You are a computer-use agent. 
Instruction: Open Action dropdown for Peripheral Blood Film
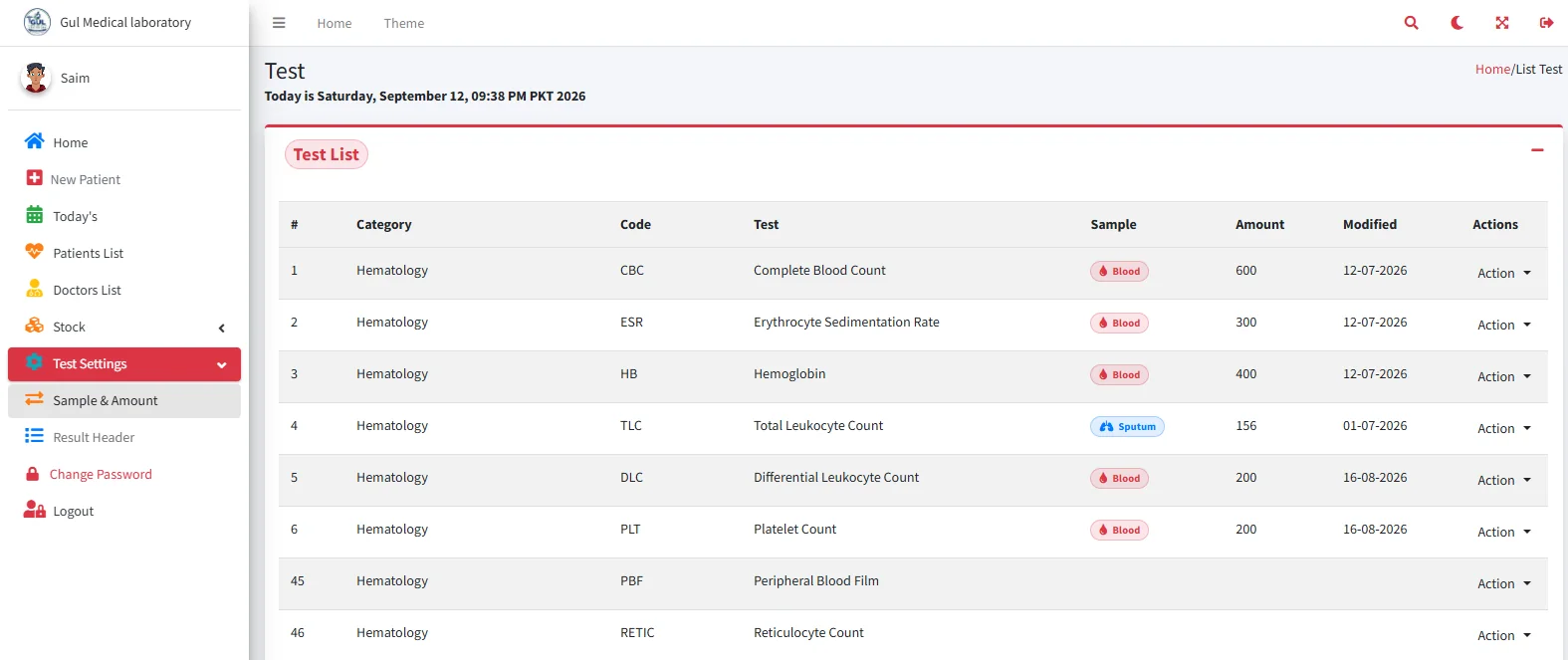point(1503,583)
